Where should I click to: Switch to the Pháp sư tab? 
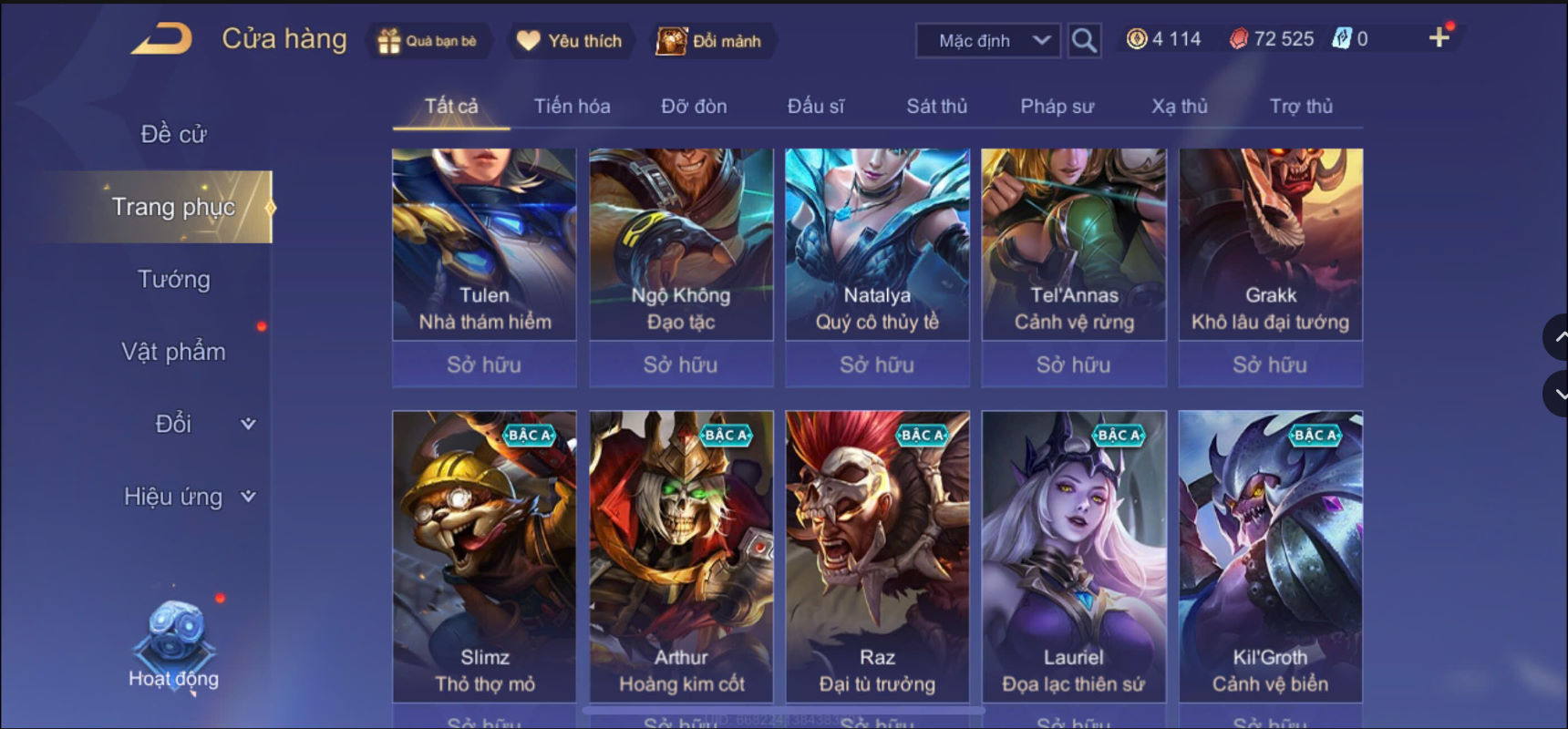coord(1057,107)
